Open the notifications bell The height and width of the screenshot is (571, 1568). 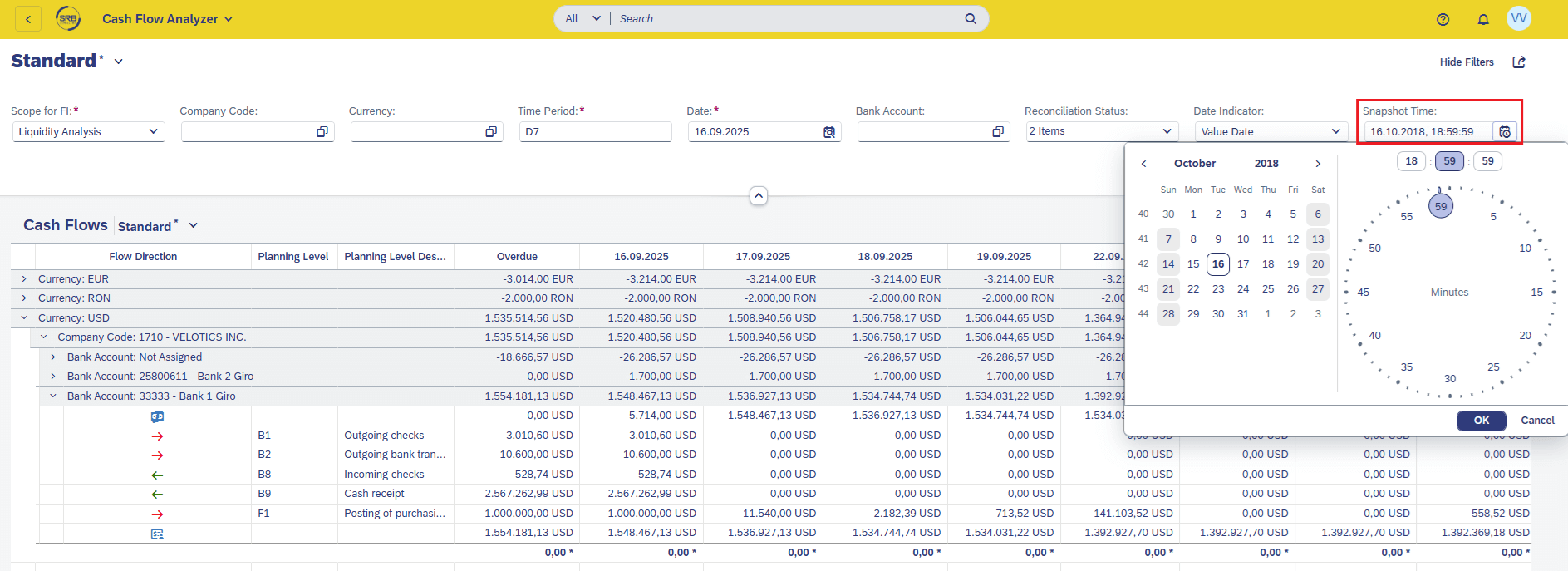(1482, 19)
